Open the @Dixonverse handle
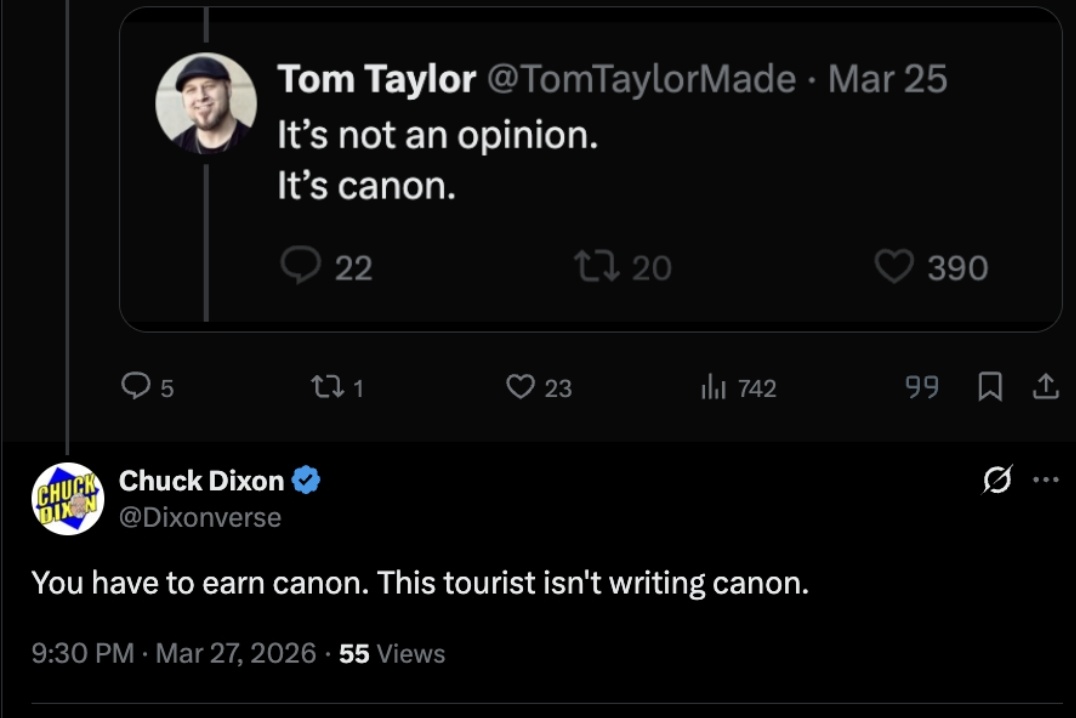Image resolution: width=1076 pixels, height=718 pixels. (200, 517)
